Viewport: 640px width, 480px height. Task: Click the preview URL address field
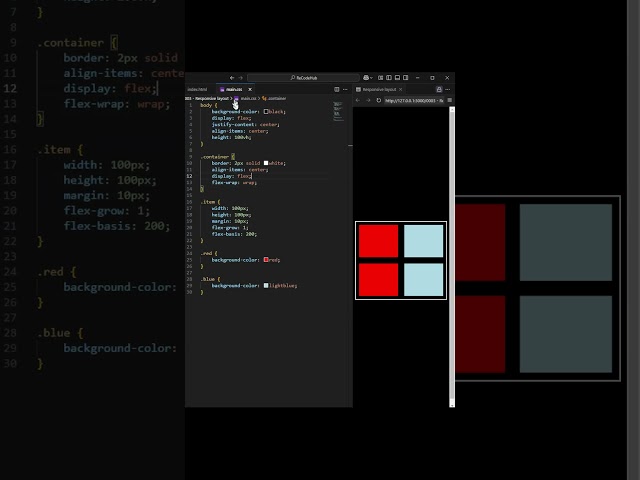(x=414, y=100)
